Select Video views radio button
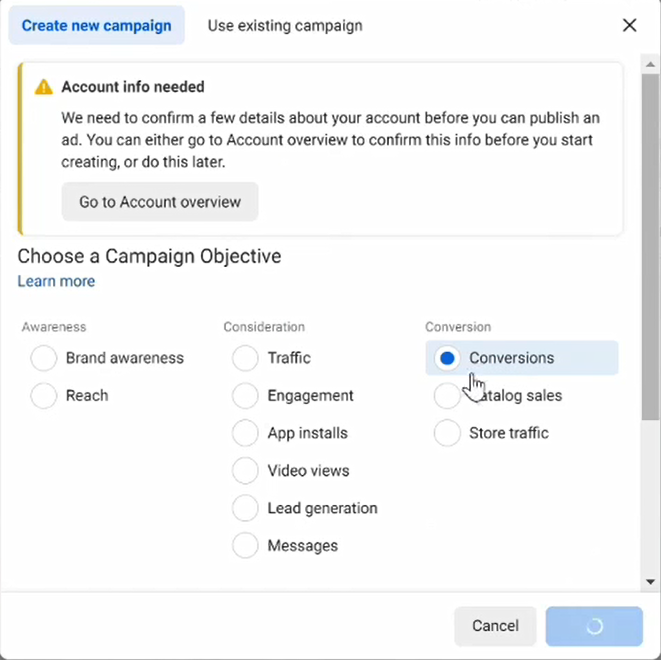661x660 pixels. point(245,470)
